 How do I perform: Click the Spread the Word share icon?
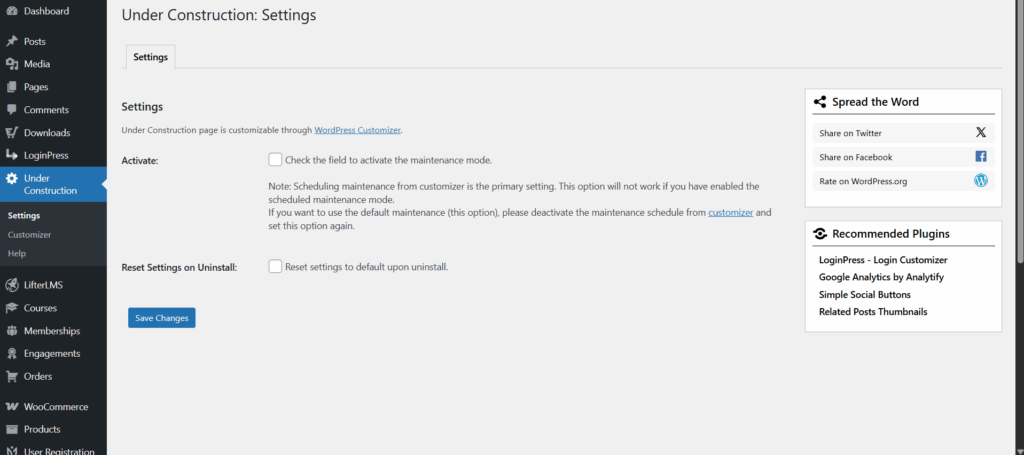820,102
